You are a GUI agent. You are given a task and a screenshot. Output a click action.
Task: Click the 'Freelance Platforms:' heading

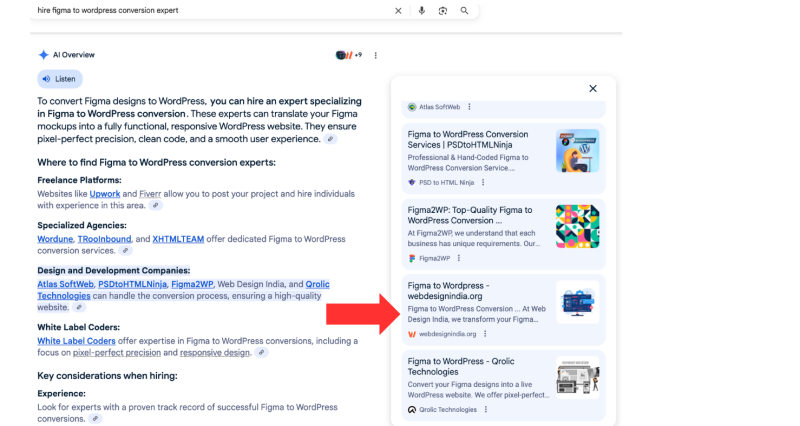coord(79,180)
